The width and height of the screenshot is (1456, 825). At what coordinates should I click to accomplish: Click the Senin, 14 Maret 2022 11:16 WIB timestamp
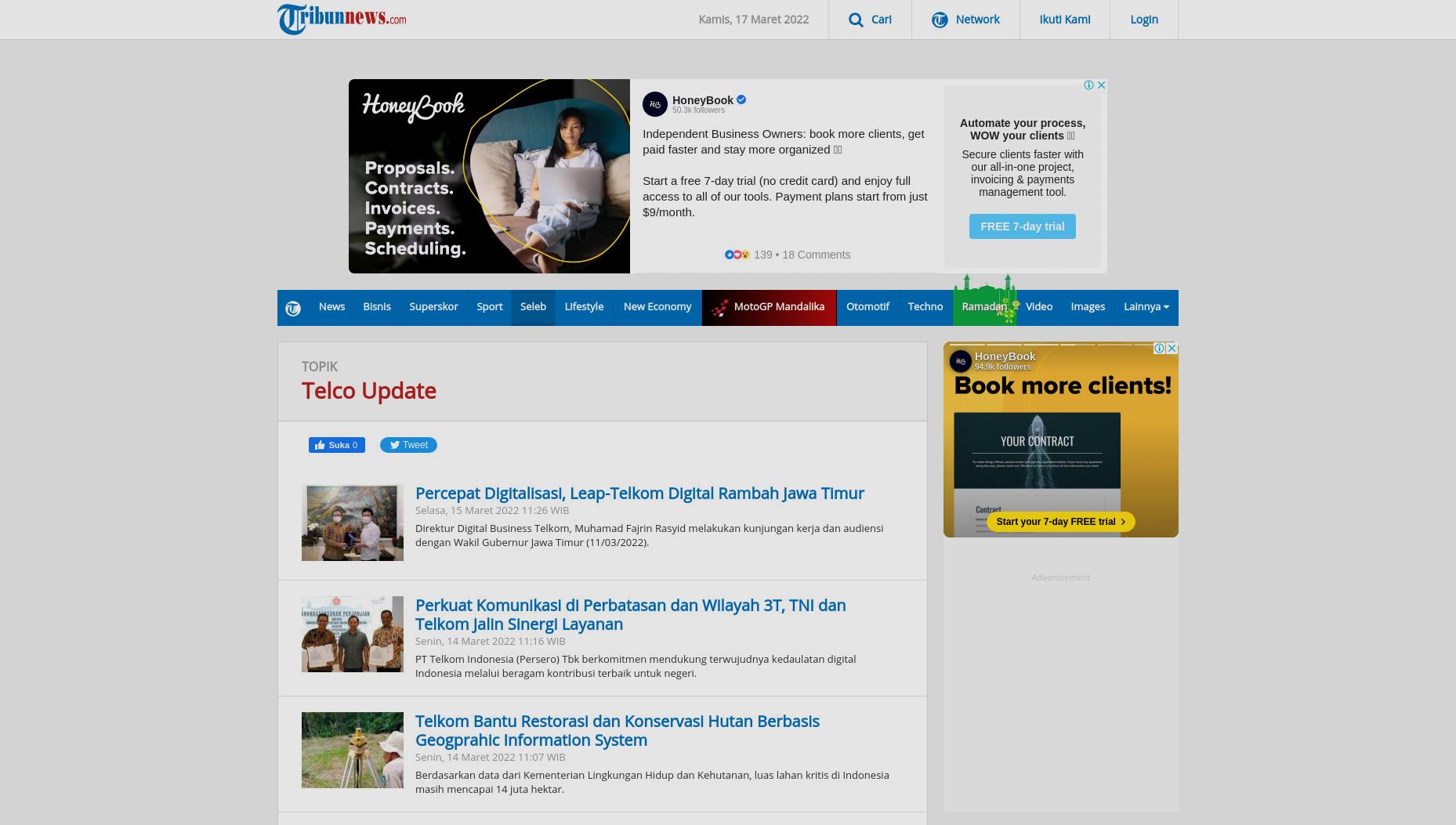pos(490,641)
